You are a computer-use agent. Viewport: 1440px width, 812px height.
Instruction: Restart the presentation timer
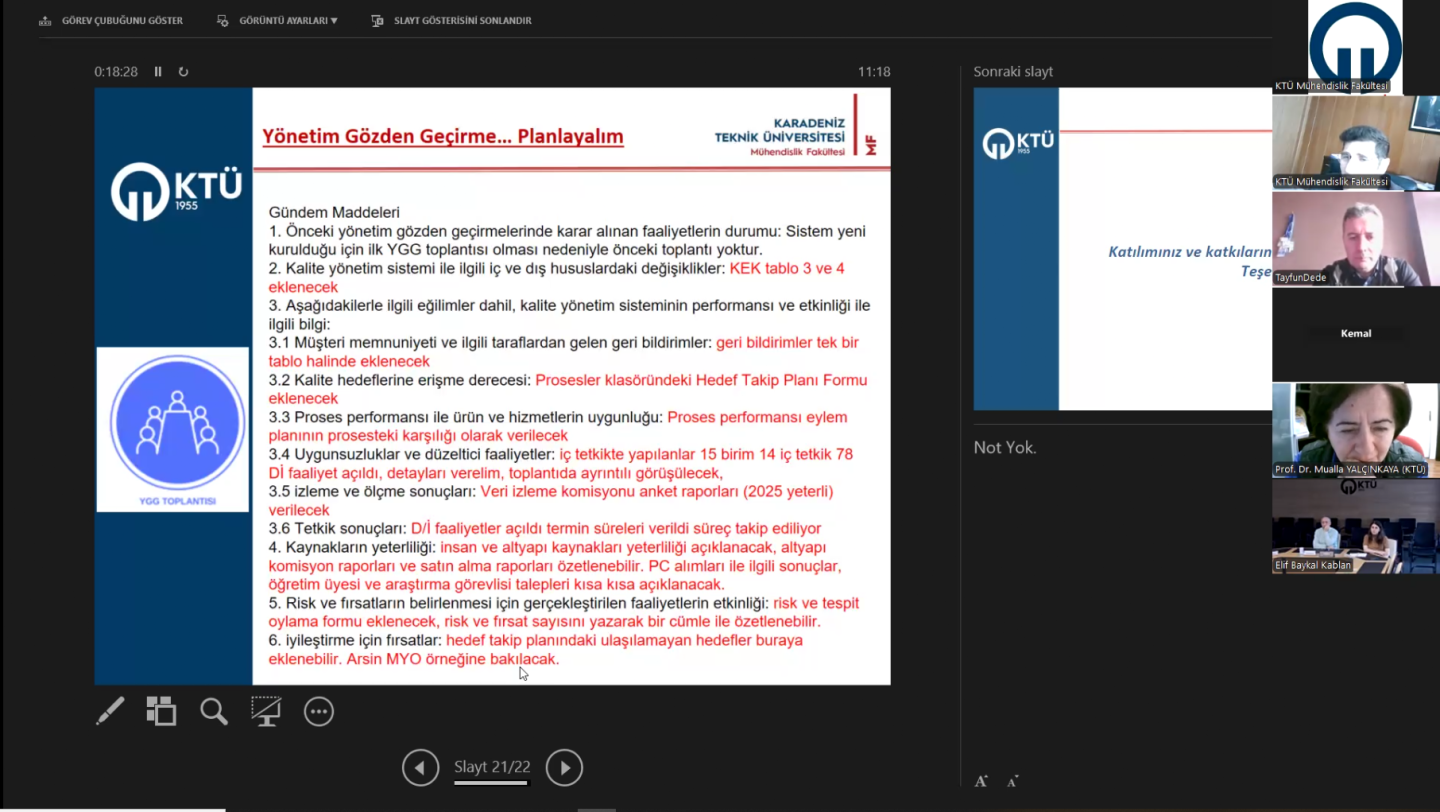coord(183,72)
